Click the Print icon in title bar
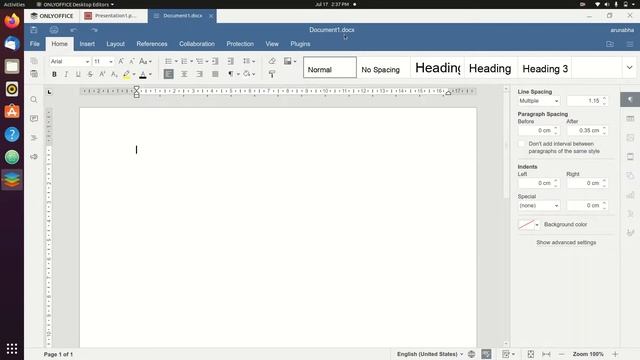This screenshot has height=360, width=640. pyautogui.click(x=54, y=30)
